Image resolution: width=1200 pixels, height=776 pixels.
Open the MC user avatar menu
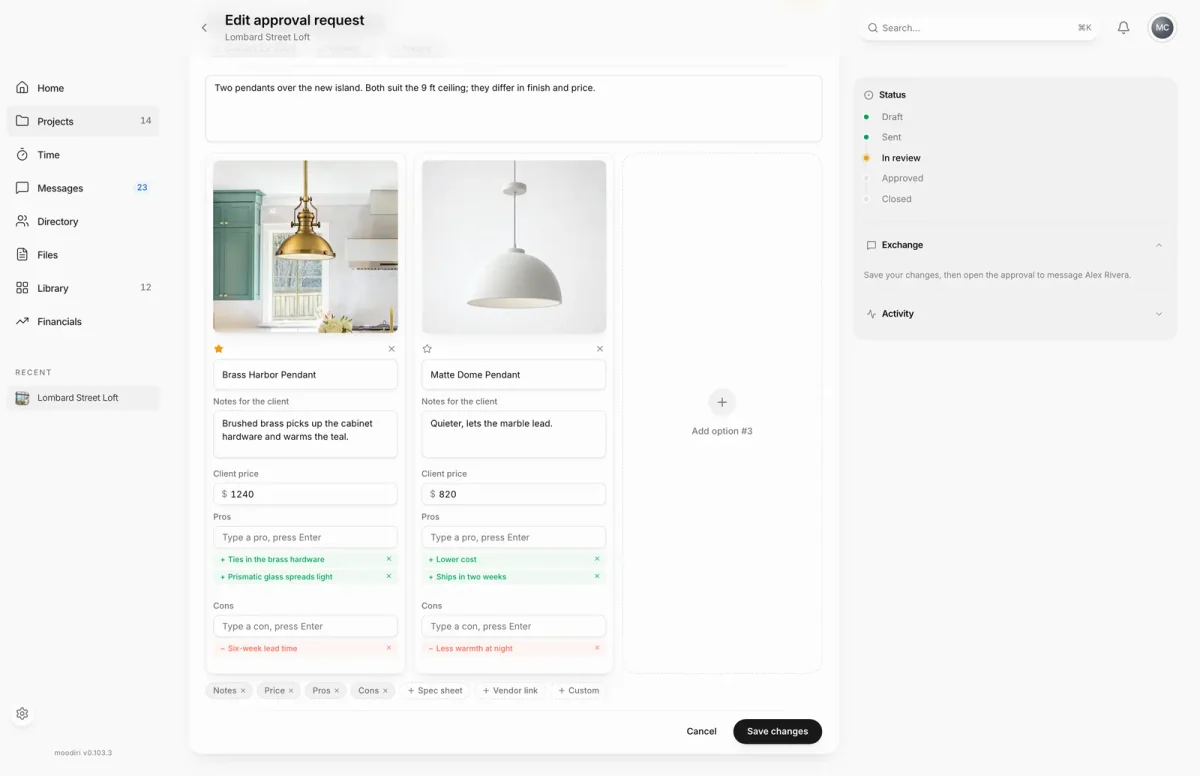1161,28
